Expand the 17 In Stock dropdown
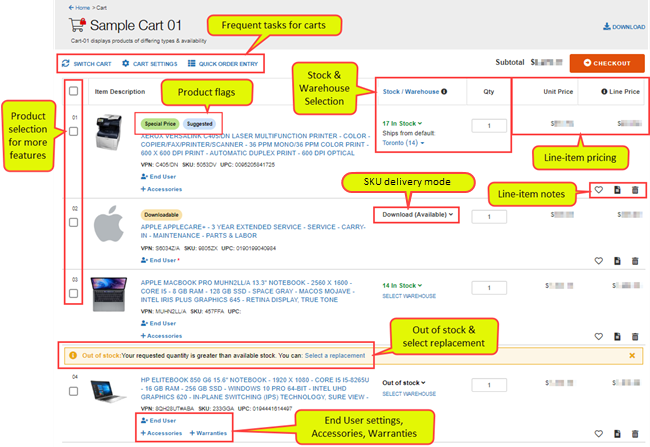 pyautogui.click(x=402, y=123)
